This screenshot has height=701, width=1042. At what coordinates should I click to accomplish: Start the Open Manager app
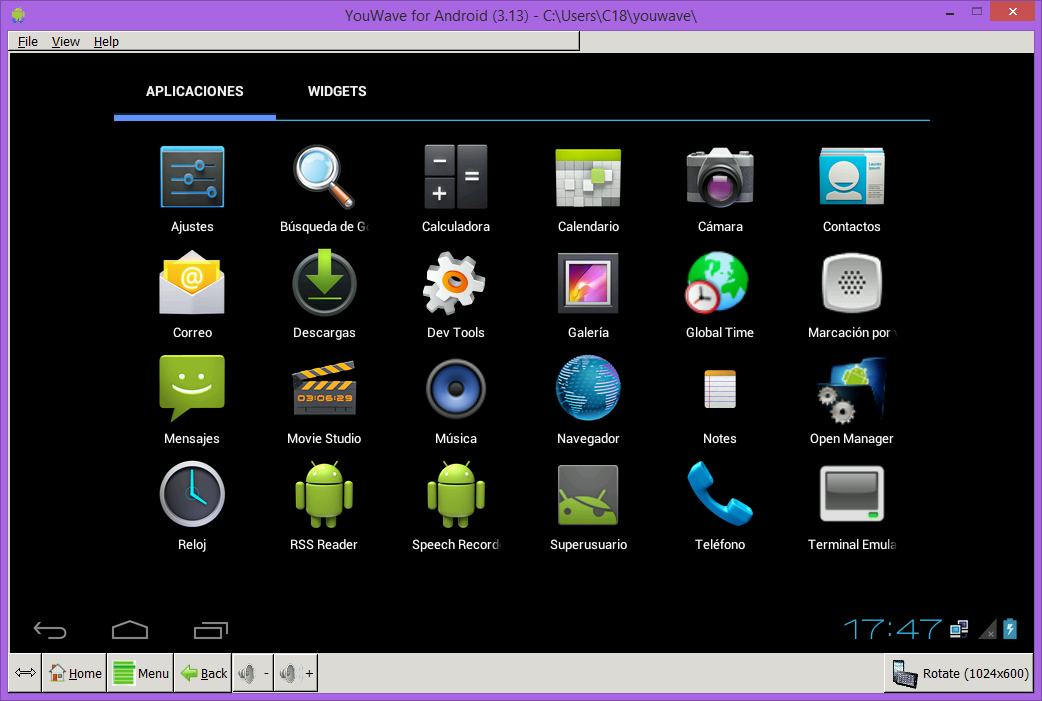point(852,388)
